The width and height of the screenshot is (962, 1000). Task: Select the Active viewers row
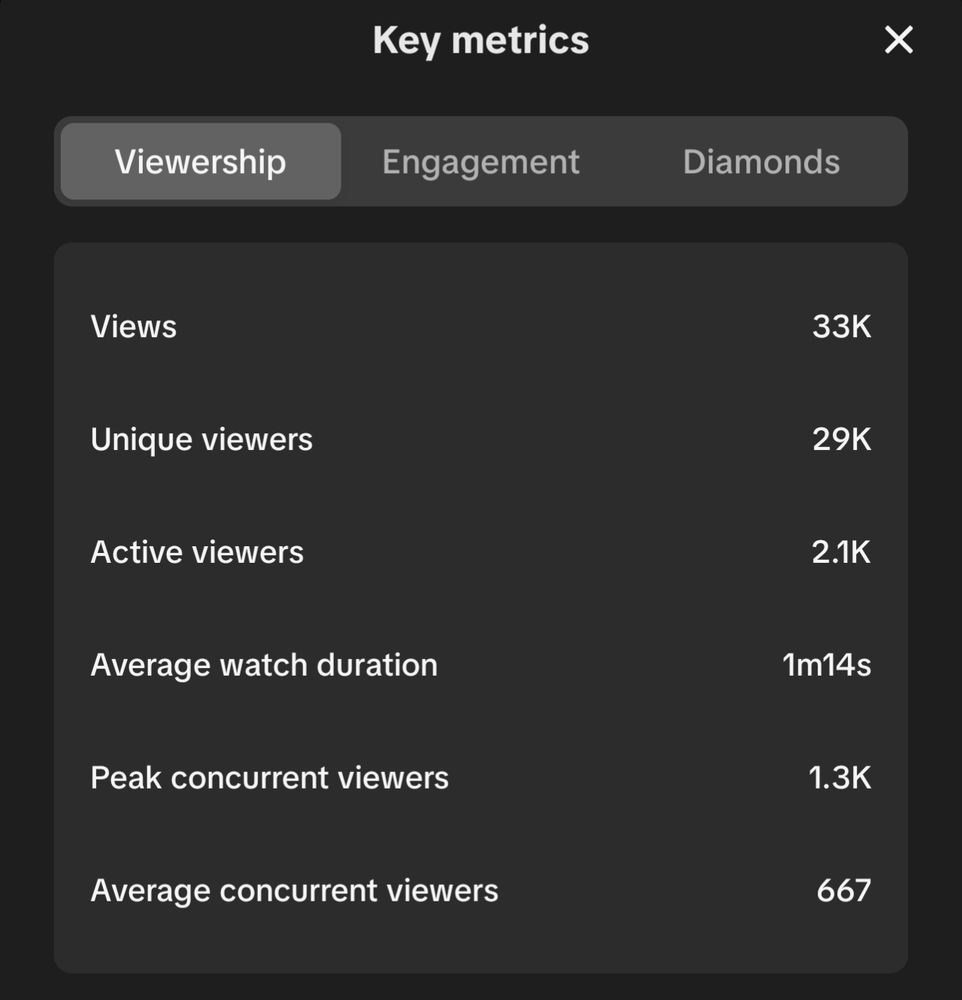480,553
